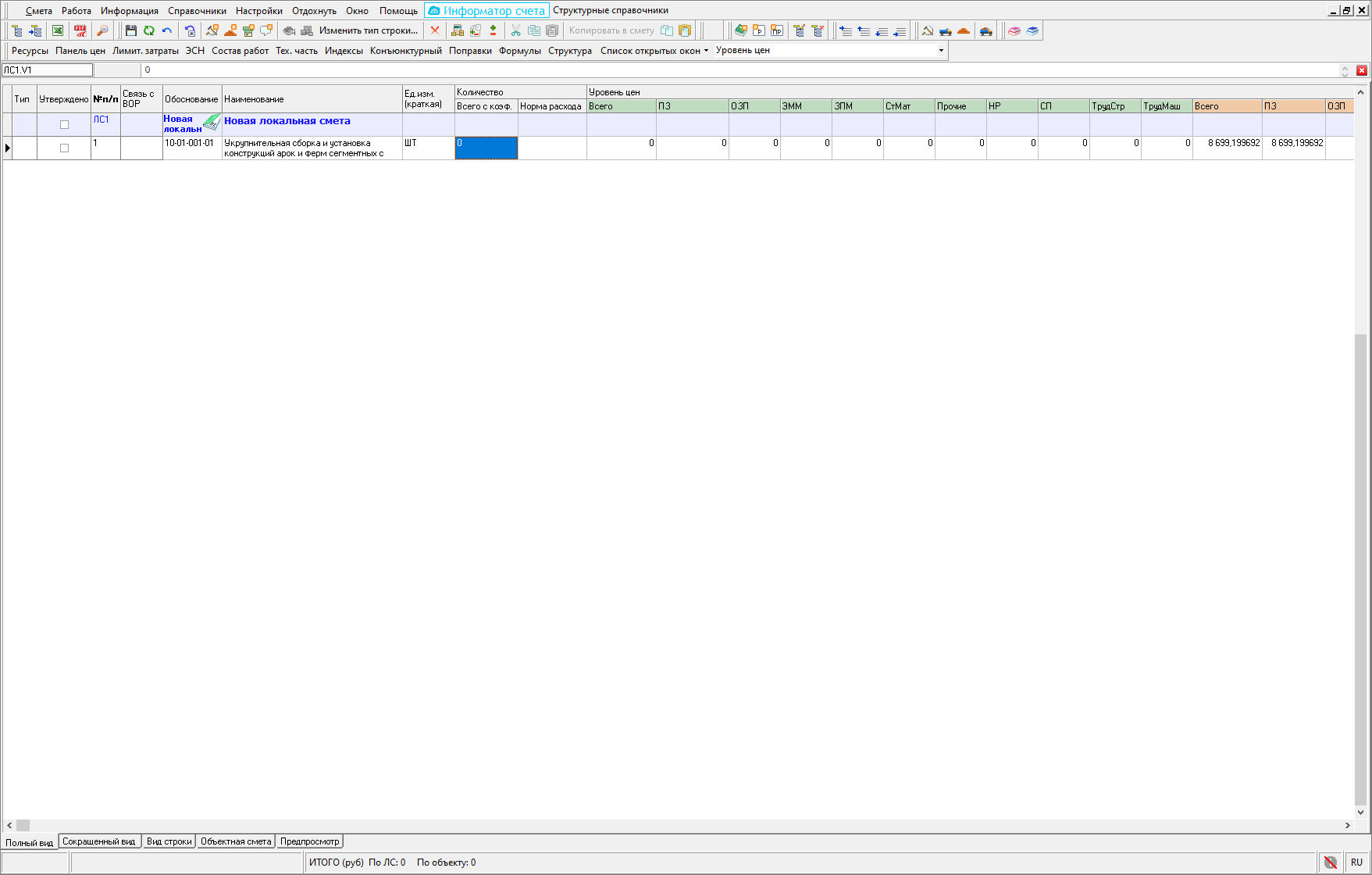Check the Утверждено box for row 1
The image size is (1372, 875).
coord(65,148)
